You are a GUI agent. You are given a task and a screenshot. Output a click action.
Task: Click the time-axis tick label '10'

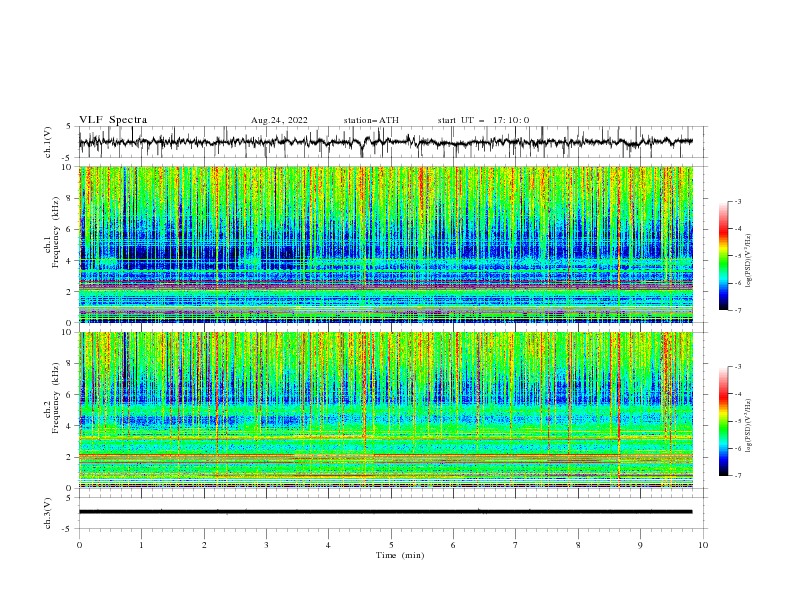(x=703, y=545)
